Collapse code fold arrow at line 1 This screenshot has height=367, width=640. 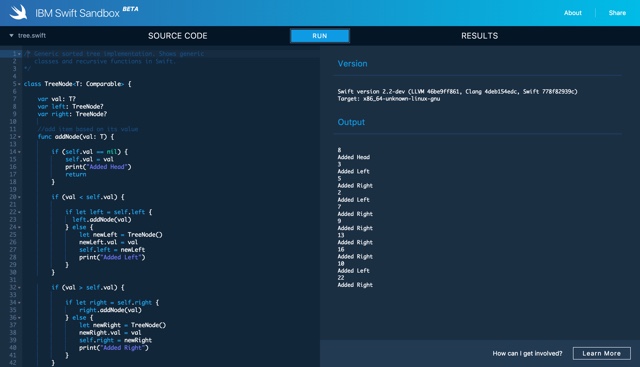(x=19, y=54)
